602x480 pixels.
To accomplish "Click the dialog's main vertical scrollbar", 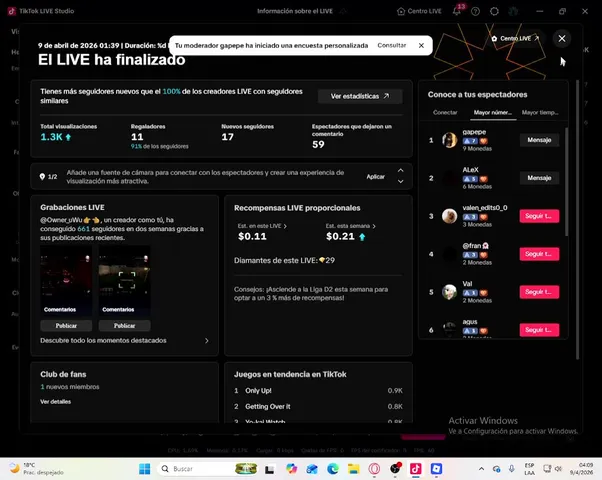I will tap(578, 220).
